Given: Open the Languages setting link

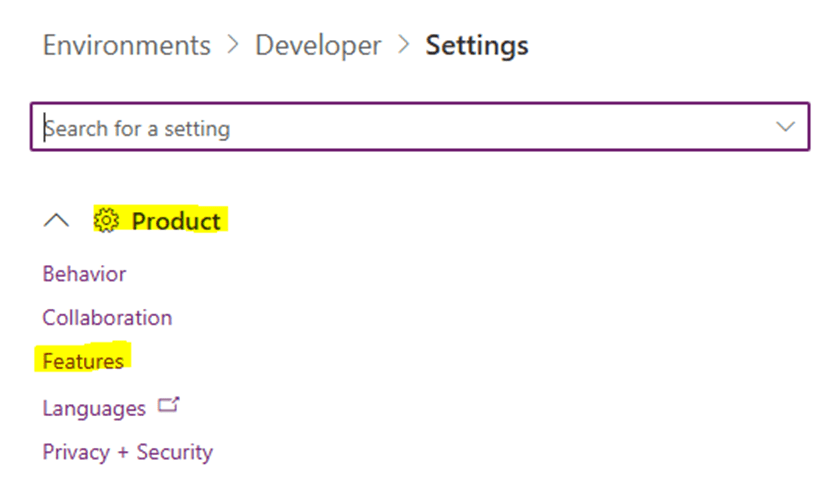Looking at the screenshot, I should click(x=94, y=408).
